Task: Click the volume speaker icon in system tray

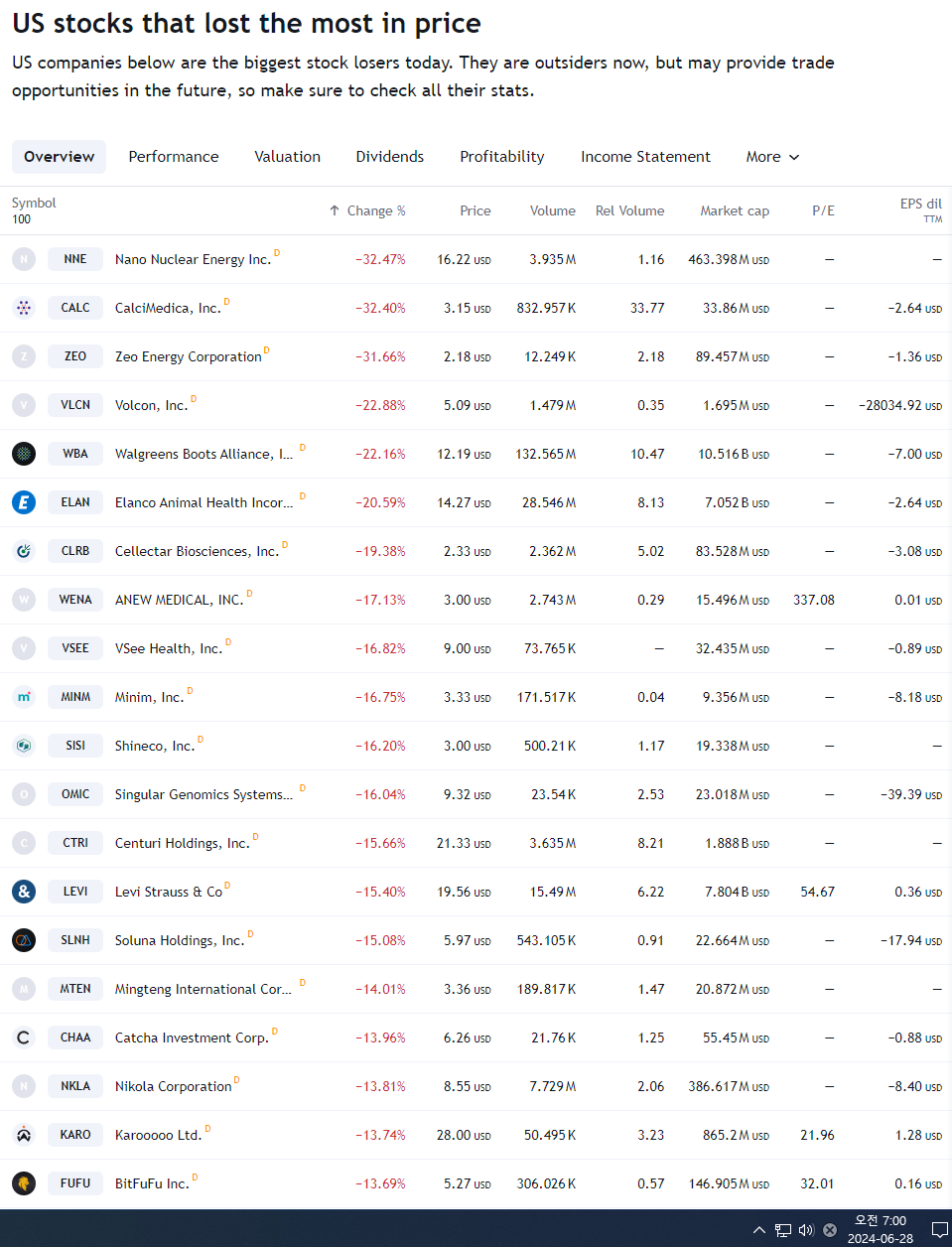Action: pyautogui.click(x=806, y=1230)
